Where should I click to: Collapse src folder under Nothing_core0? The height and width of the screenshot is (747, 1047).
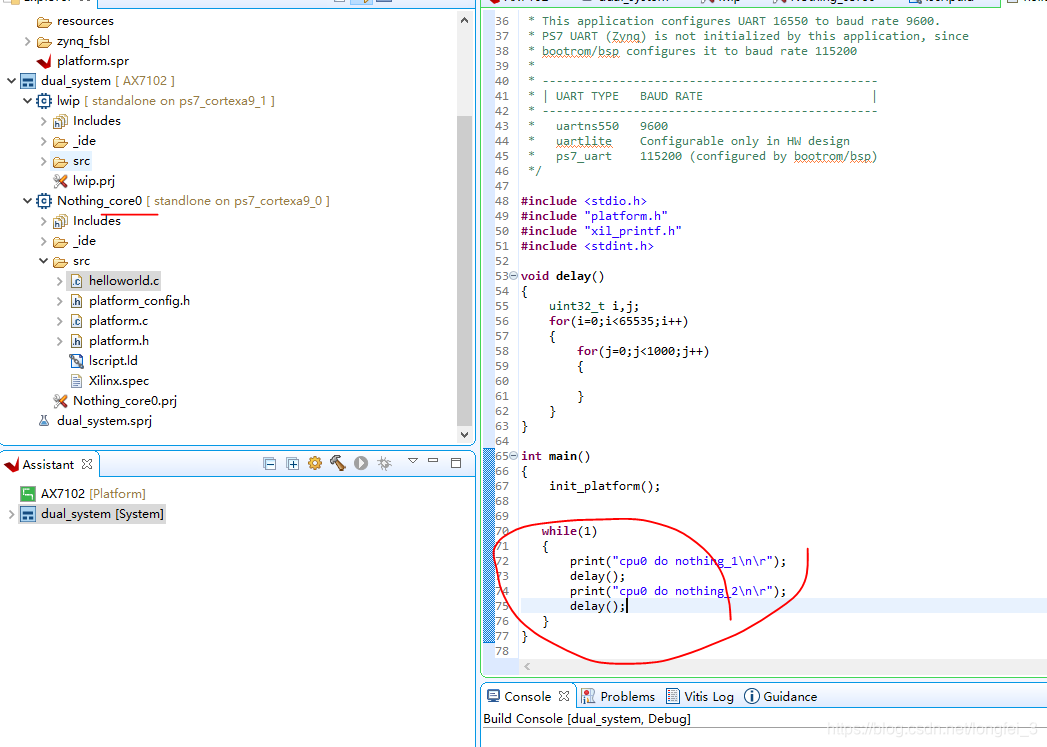click(43, 261)
